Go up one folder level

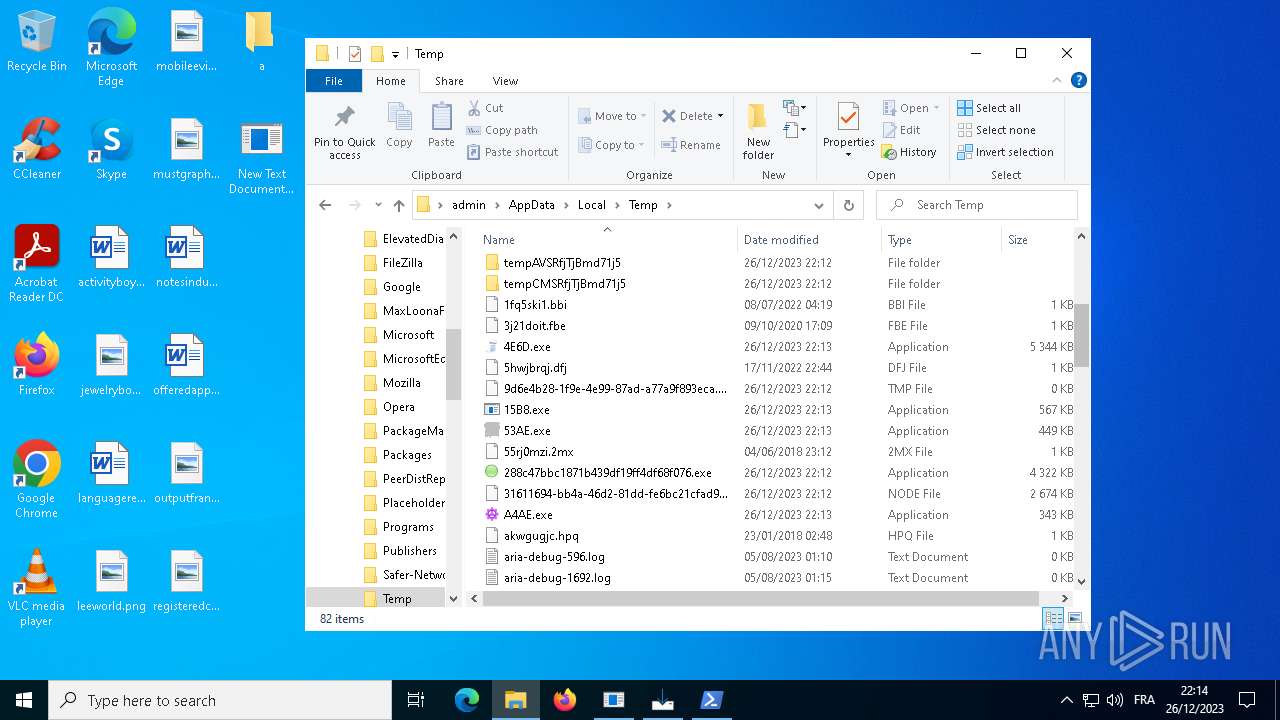399,205
